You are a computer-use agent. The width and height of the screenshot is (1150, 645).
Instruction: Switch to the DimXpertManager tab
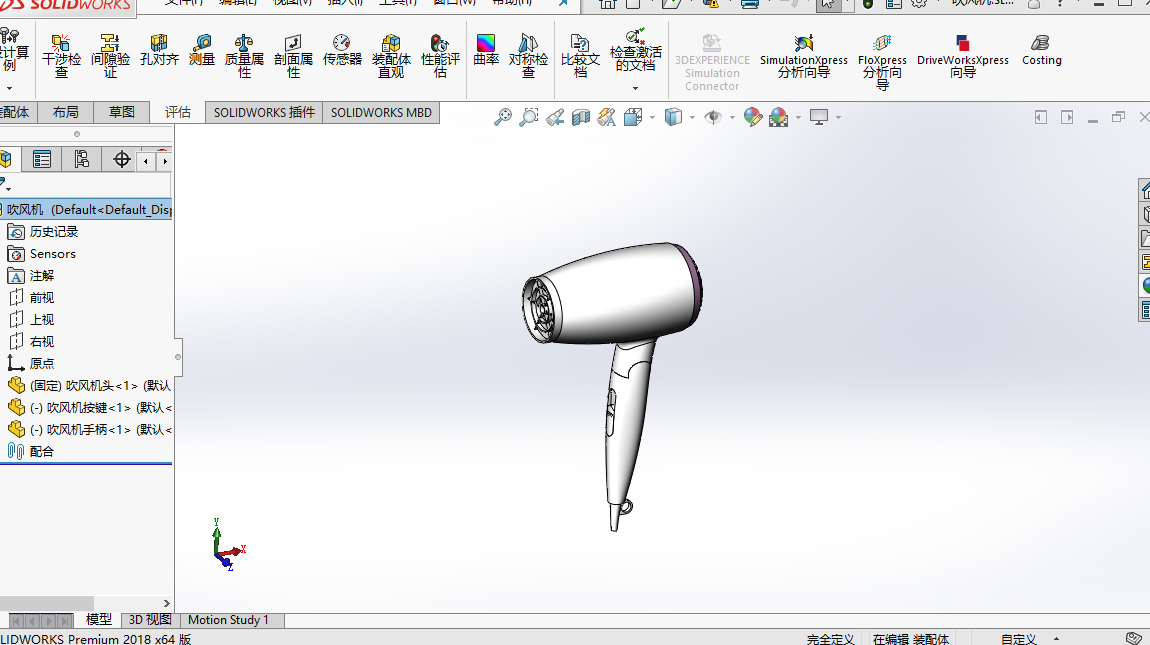(x=121, y=159)
